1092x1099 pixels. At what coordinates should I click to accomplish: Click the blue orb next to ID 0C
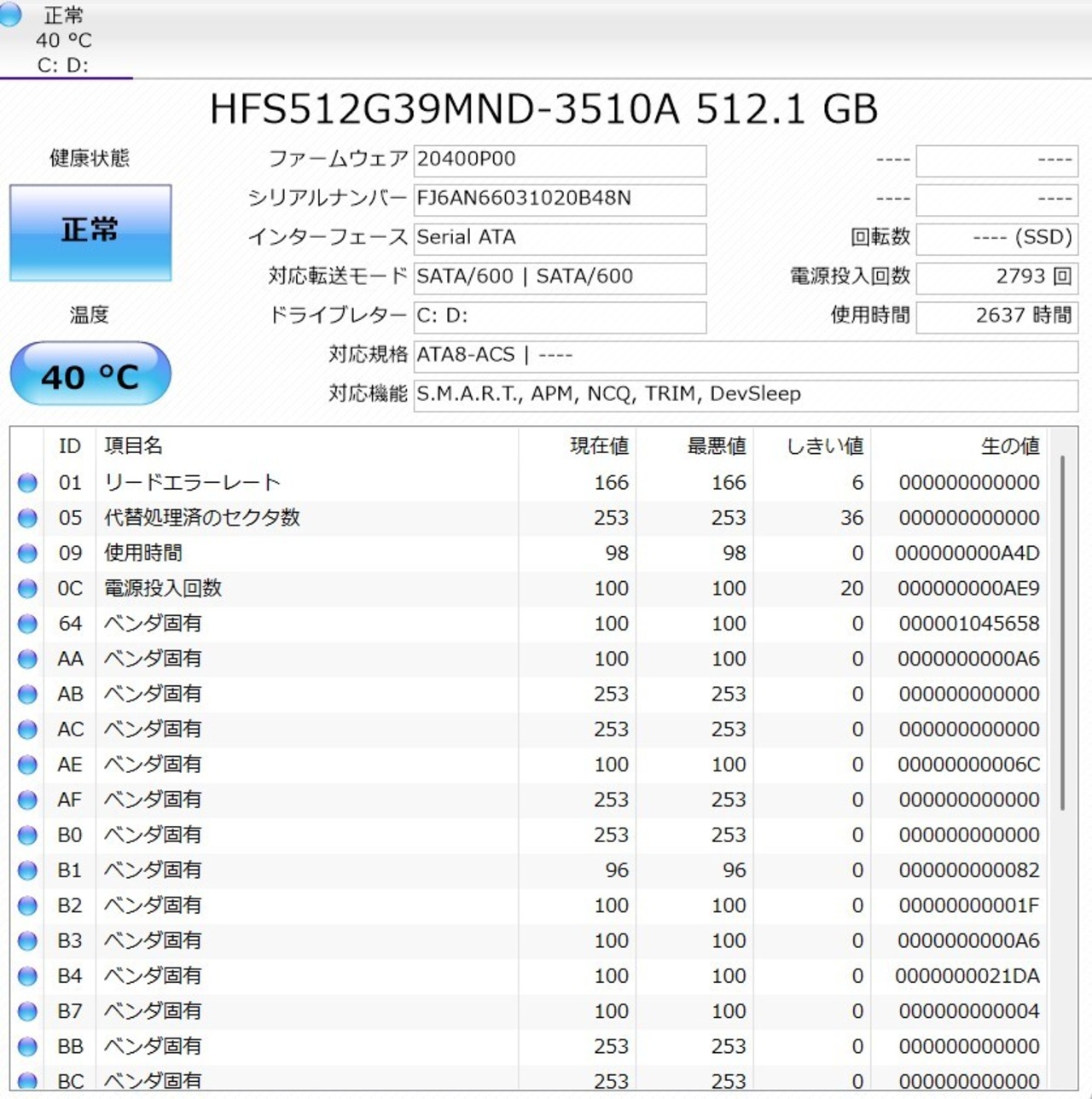[27, 589]
